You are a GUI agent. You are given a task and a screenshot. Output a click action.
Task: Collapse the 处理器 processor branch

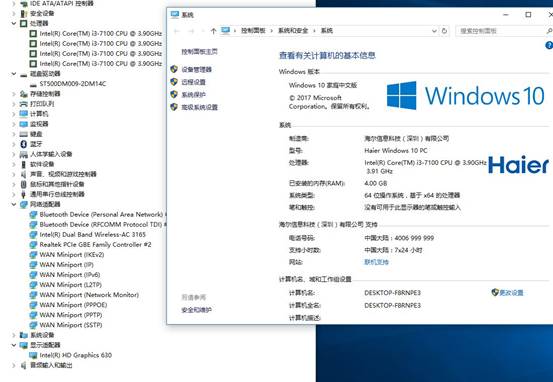14,23
